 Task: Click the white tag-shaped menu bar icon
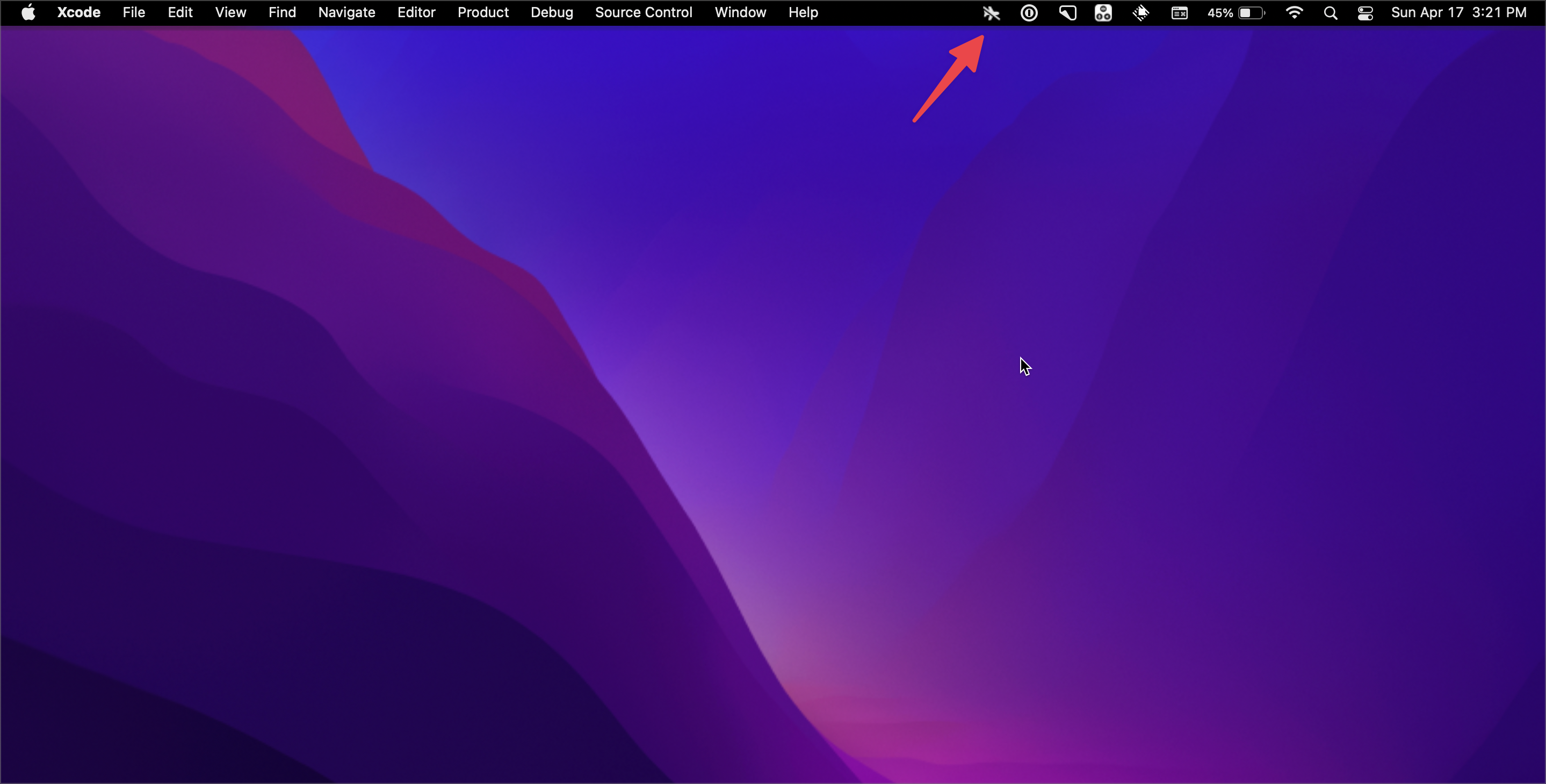(1067, 12)
